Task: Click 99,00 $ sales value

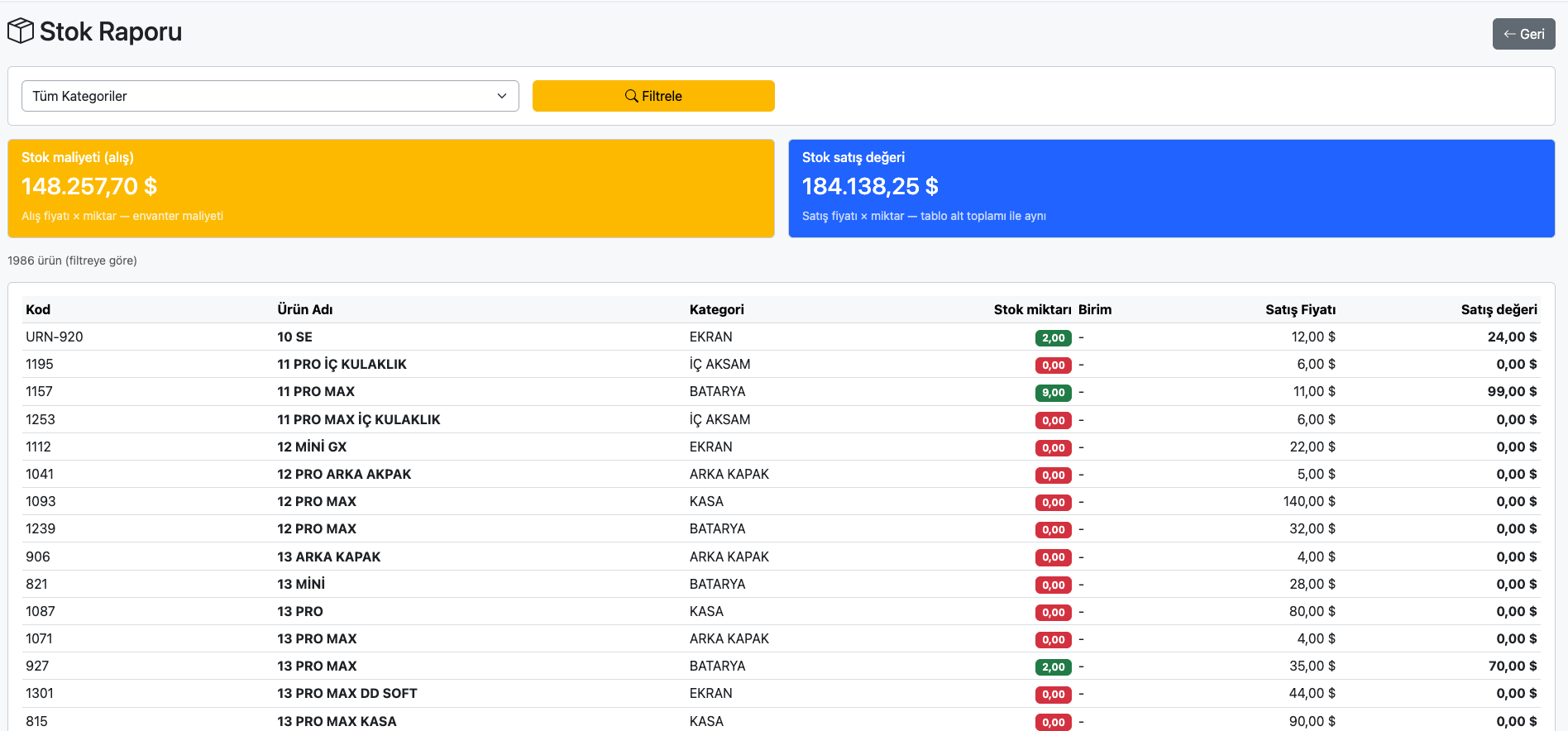Action: click(x=1512, y=391)
